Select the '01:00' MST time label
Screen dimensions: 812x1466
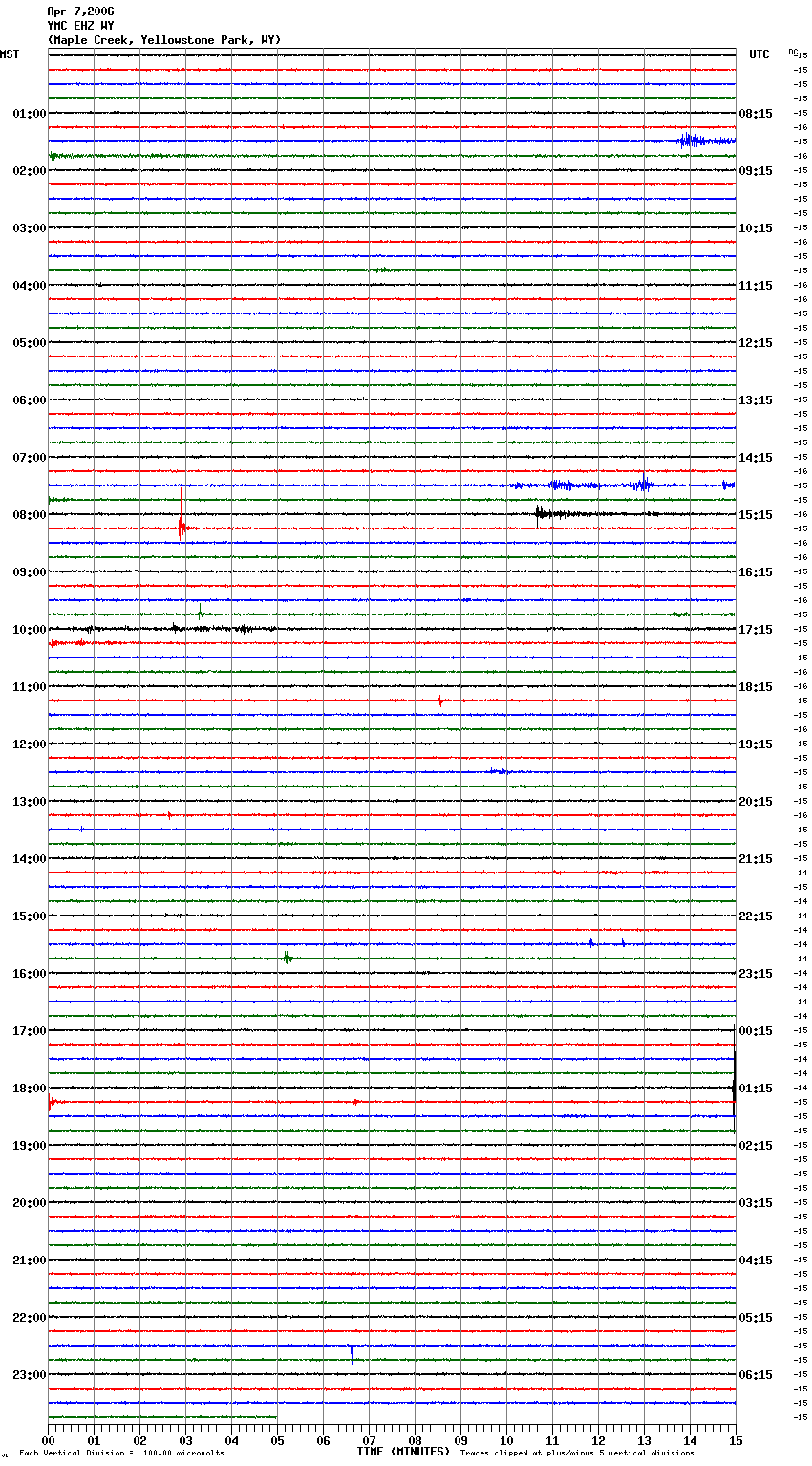pyautogui.click(x=30, y=114)
